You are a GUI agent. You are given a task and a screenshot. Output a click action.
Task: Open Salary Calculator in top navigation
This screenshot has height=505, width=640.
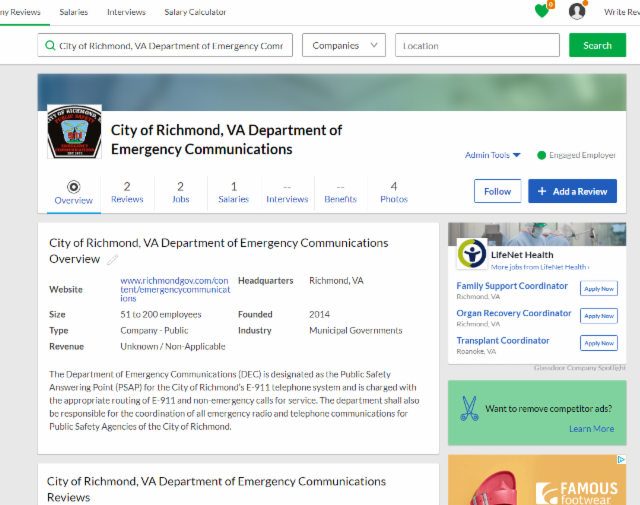[194, 12]
